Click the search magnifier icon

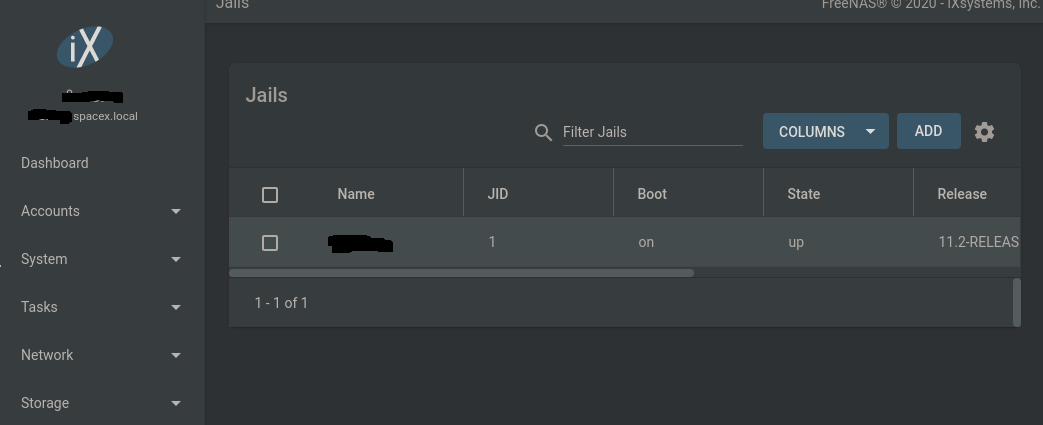point(543,132)
